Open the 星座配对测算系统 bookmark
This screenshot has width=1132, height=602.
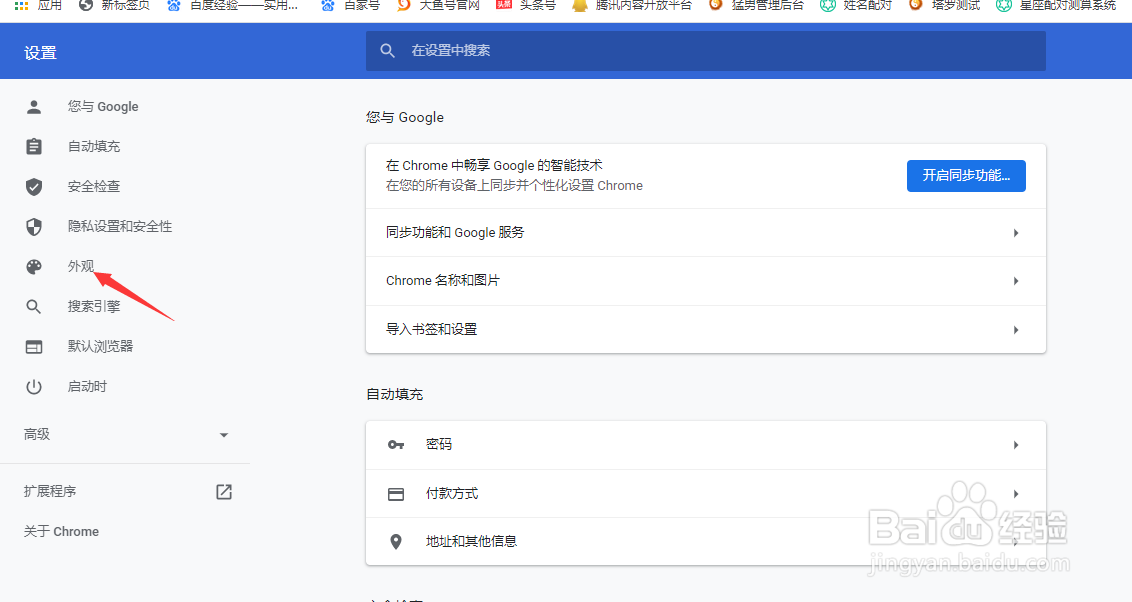pyautogui.click(x=1055, y=5)
